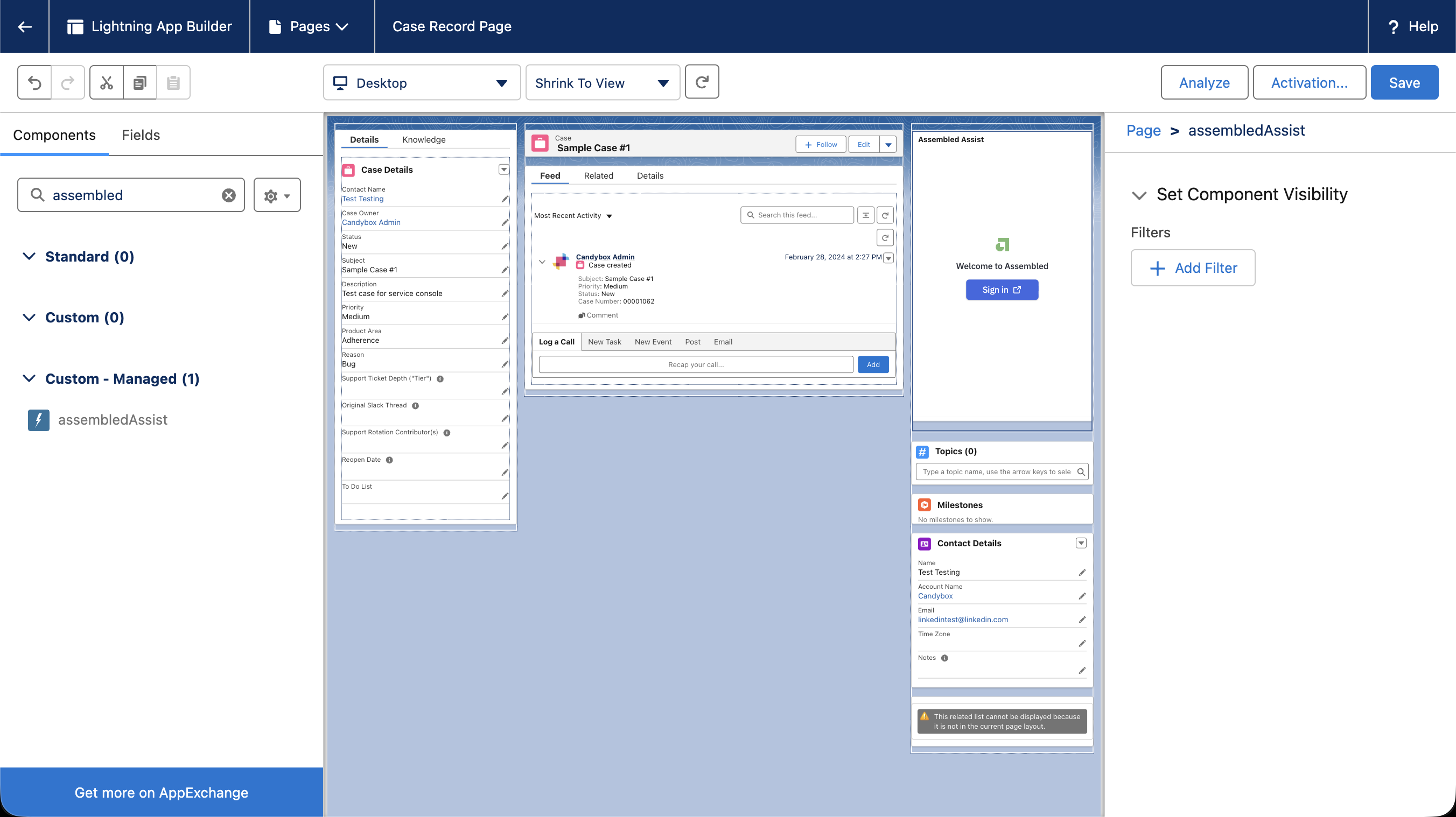Open the Case Details card dropdown
The height and width of the screenshot is (817, 1456).
tap(503, 170)
